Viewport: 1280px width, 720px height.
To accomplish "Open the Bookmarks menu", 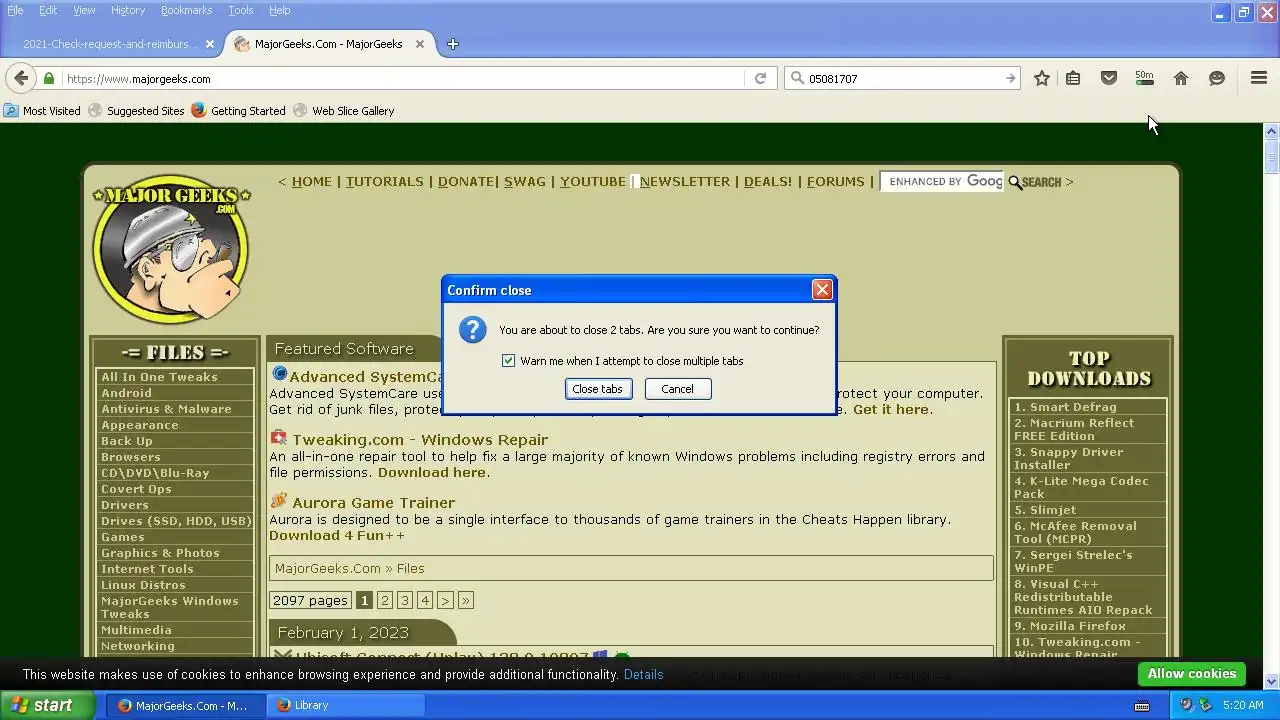I will (x=186, y=10).
